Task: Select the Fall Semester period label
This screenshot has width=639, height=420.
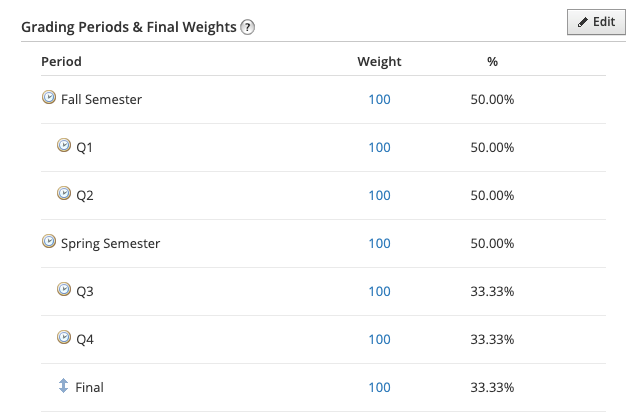Action: tap(101, 99)
